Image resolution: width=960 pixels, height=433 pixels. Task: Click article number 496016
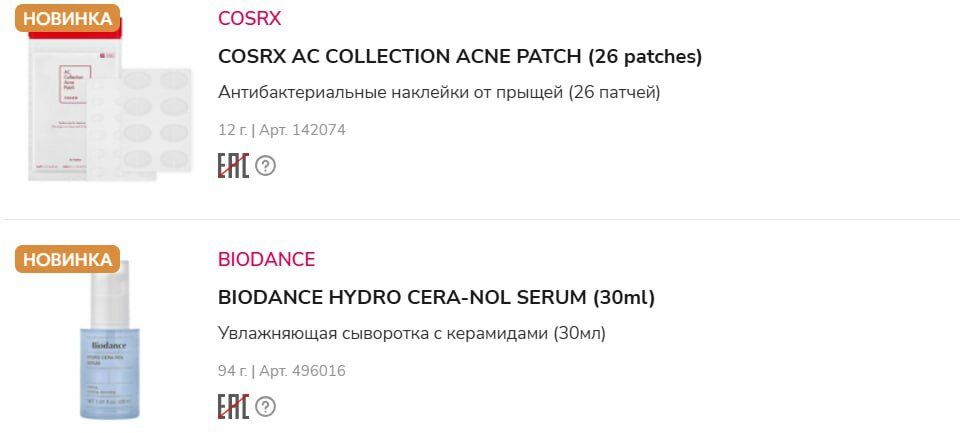coord(302,371)
